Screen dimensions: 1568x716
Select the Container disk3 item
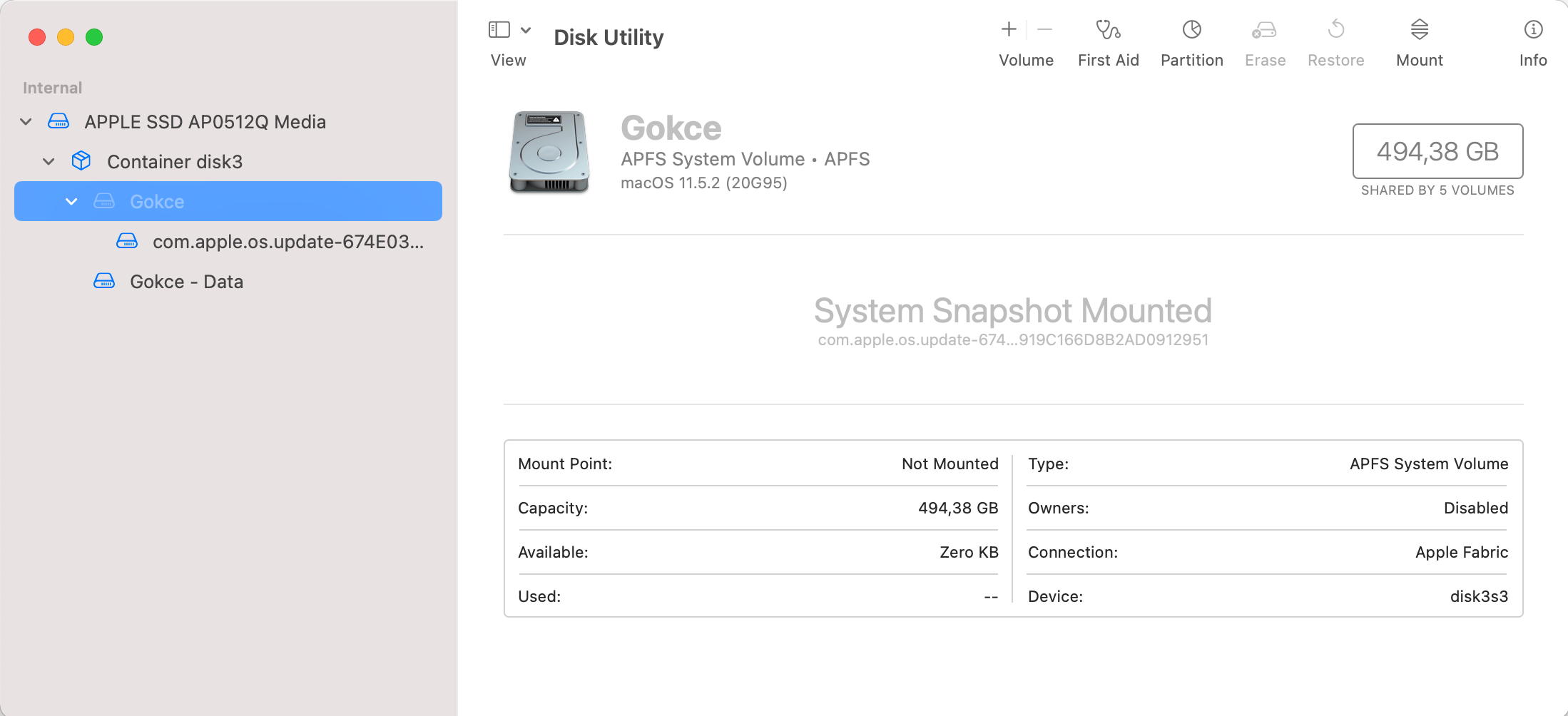click(x=175, y=161)
